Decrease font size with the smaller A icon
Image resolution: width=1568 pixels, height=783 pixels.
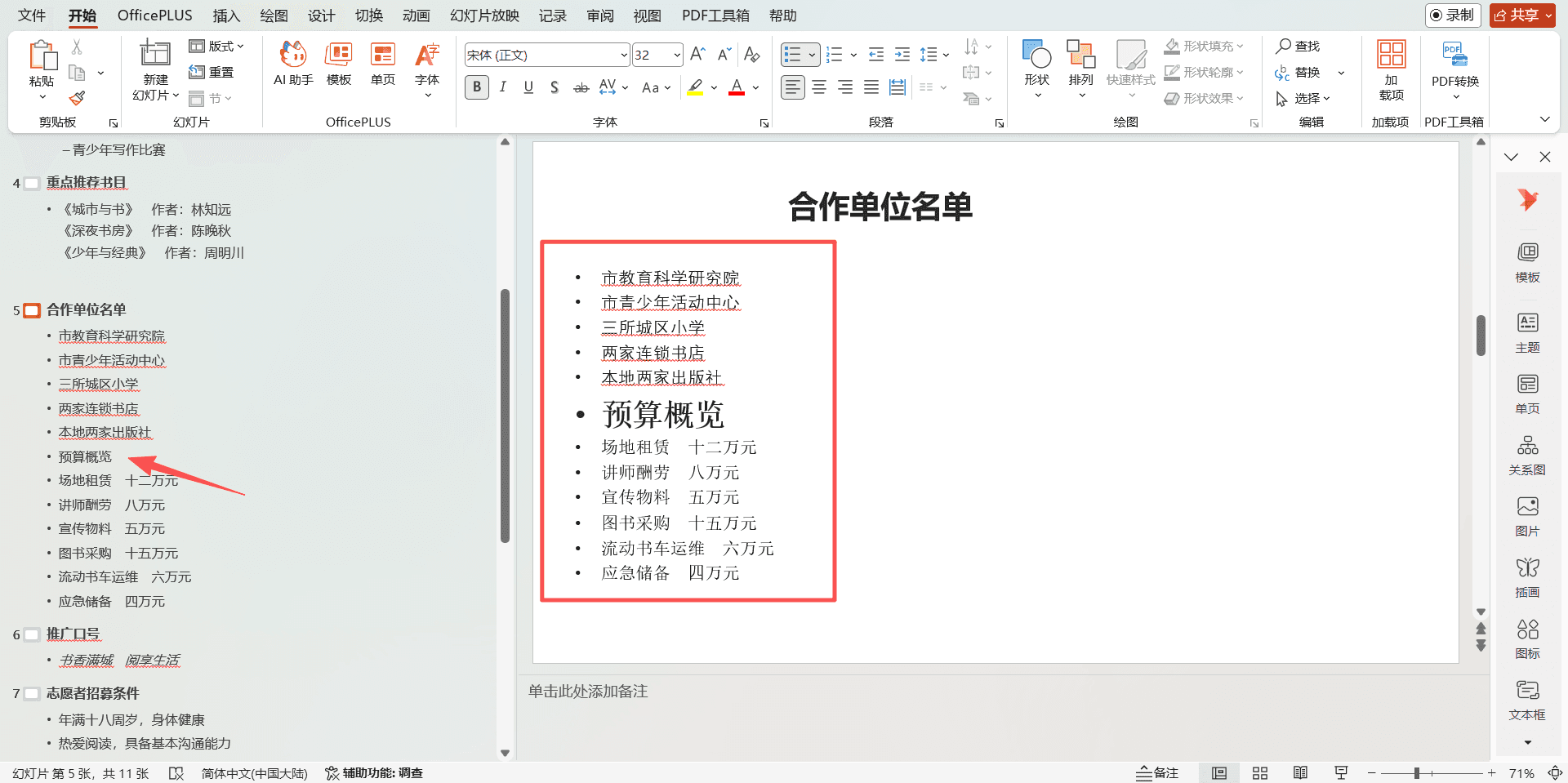[724, 54]
